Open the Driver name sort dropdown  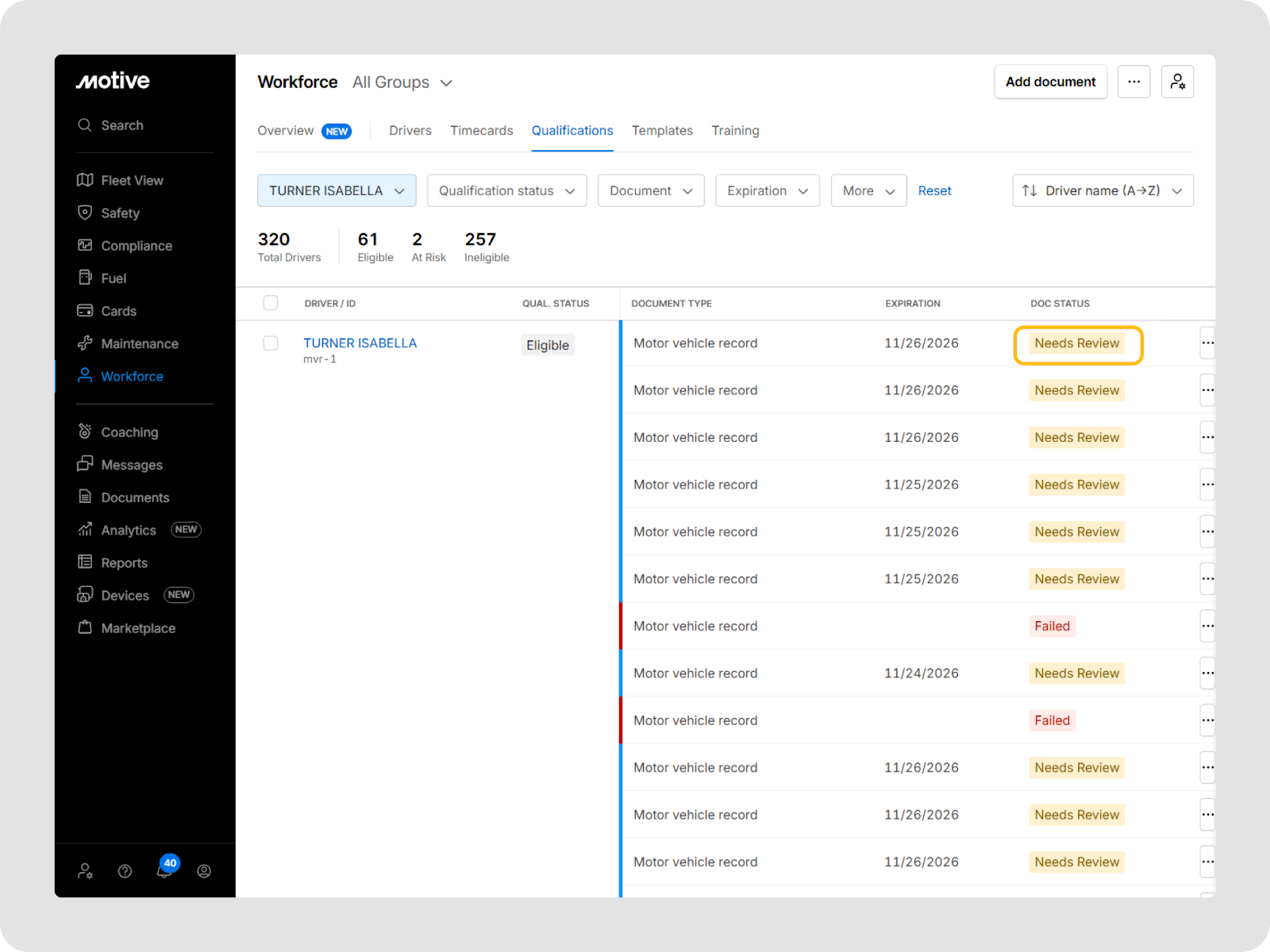point(1102,190)
